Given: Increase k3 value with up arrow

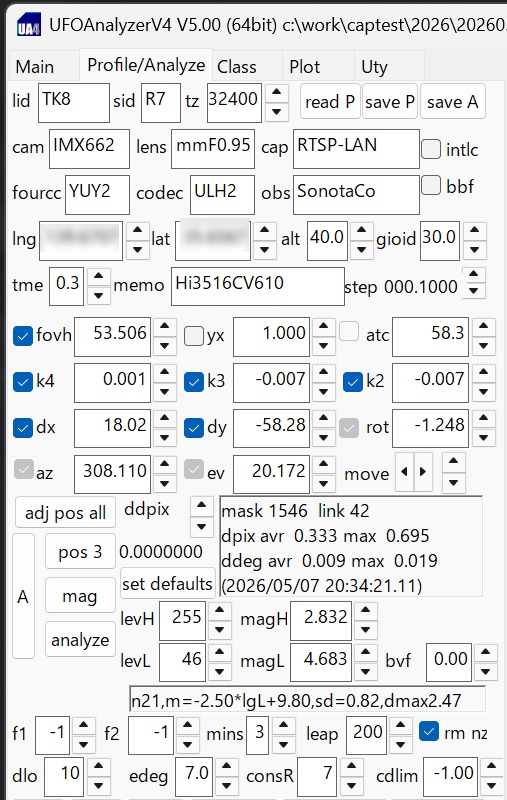Looking at the screenshot, I should click(x=323, y=372).
